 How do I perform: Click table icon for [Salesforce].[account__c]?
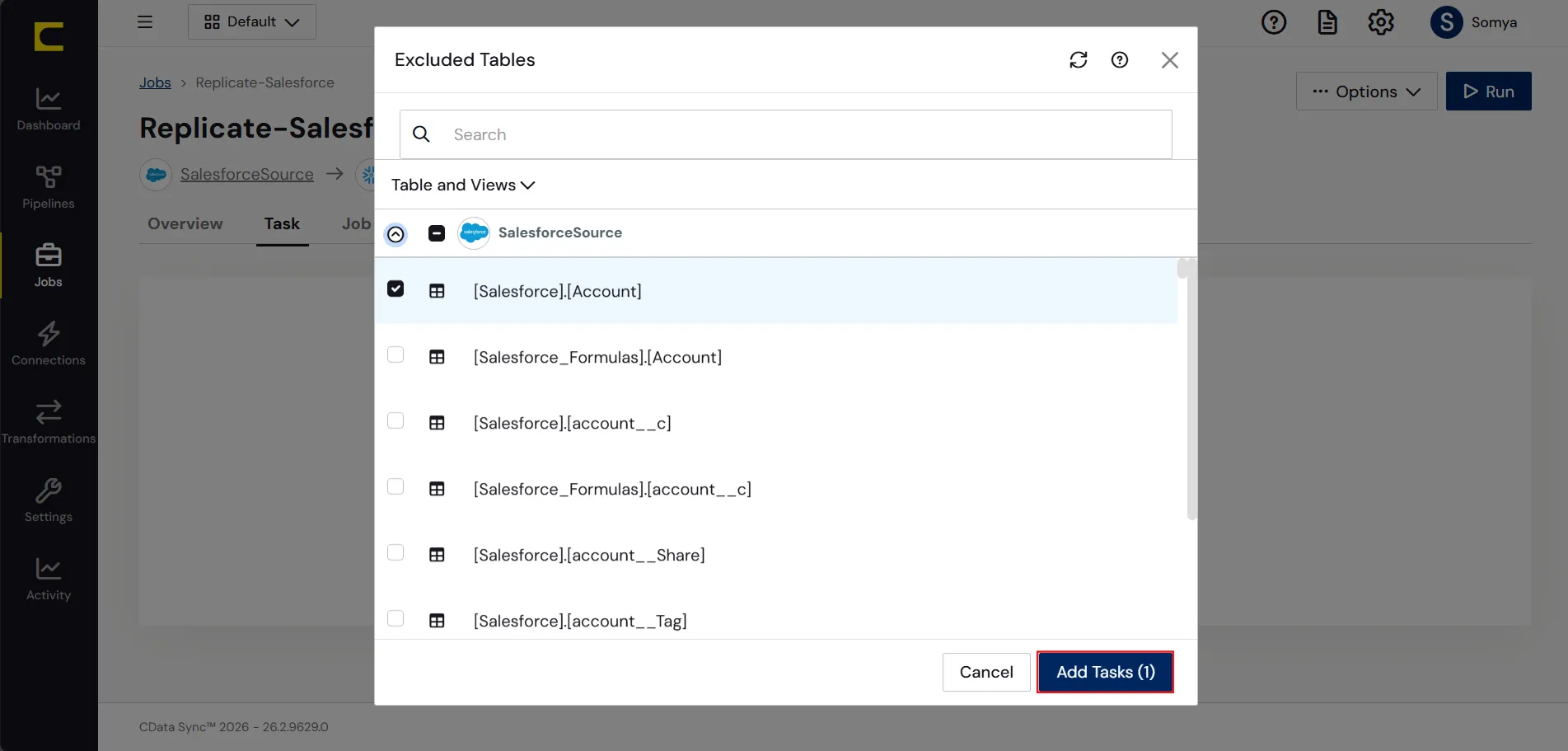point(437,423)
